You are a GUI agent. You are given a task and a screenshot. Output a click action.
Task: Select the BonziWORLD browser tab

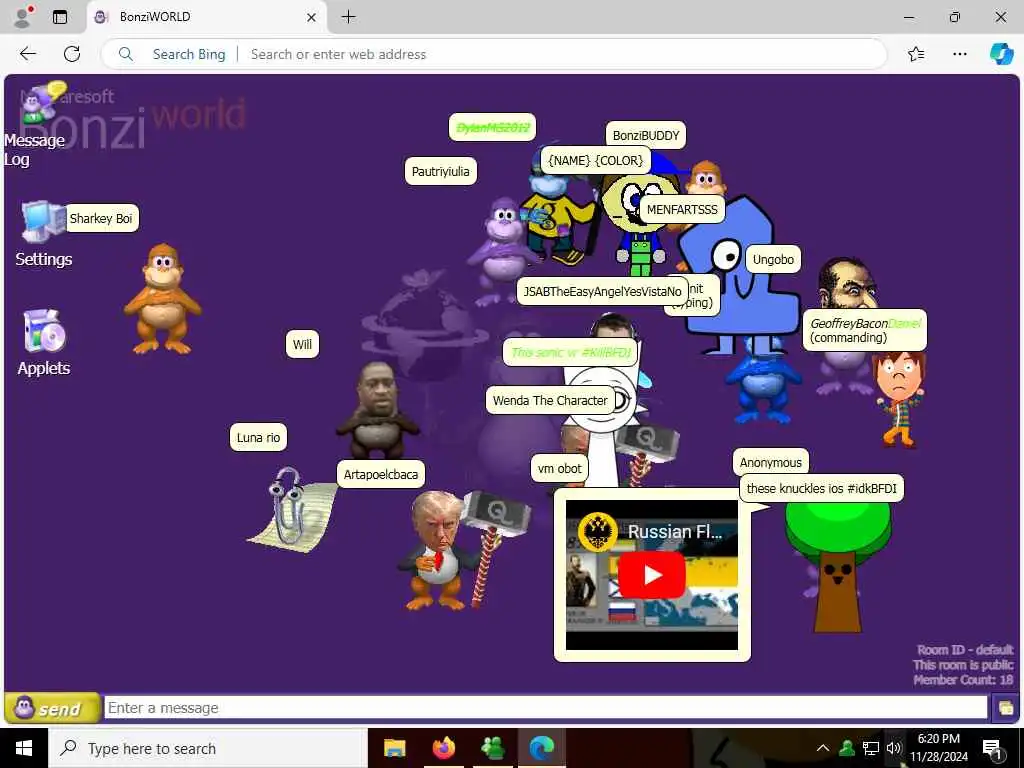206,17
